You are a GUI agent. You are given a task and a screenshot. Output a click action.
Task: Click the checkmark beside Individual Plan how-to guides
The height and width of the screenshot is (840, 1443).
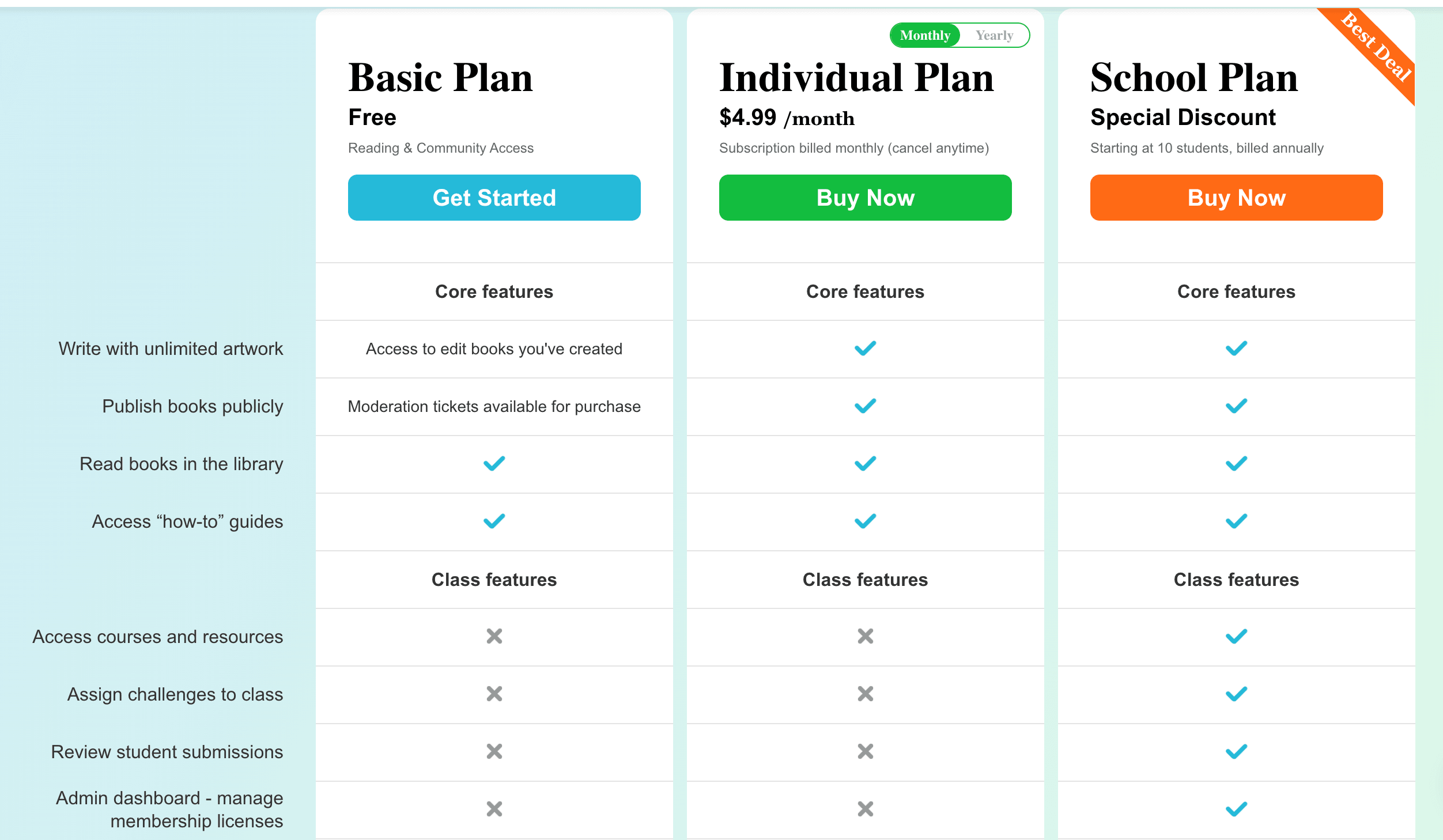(864, 521)
